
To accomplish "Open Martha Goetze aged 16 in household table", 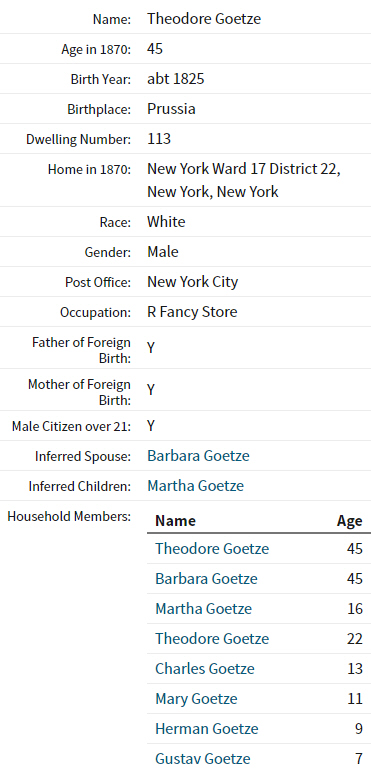I will tap(203, 608).
